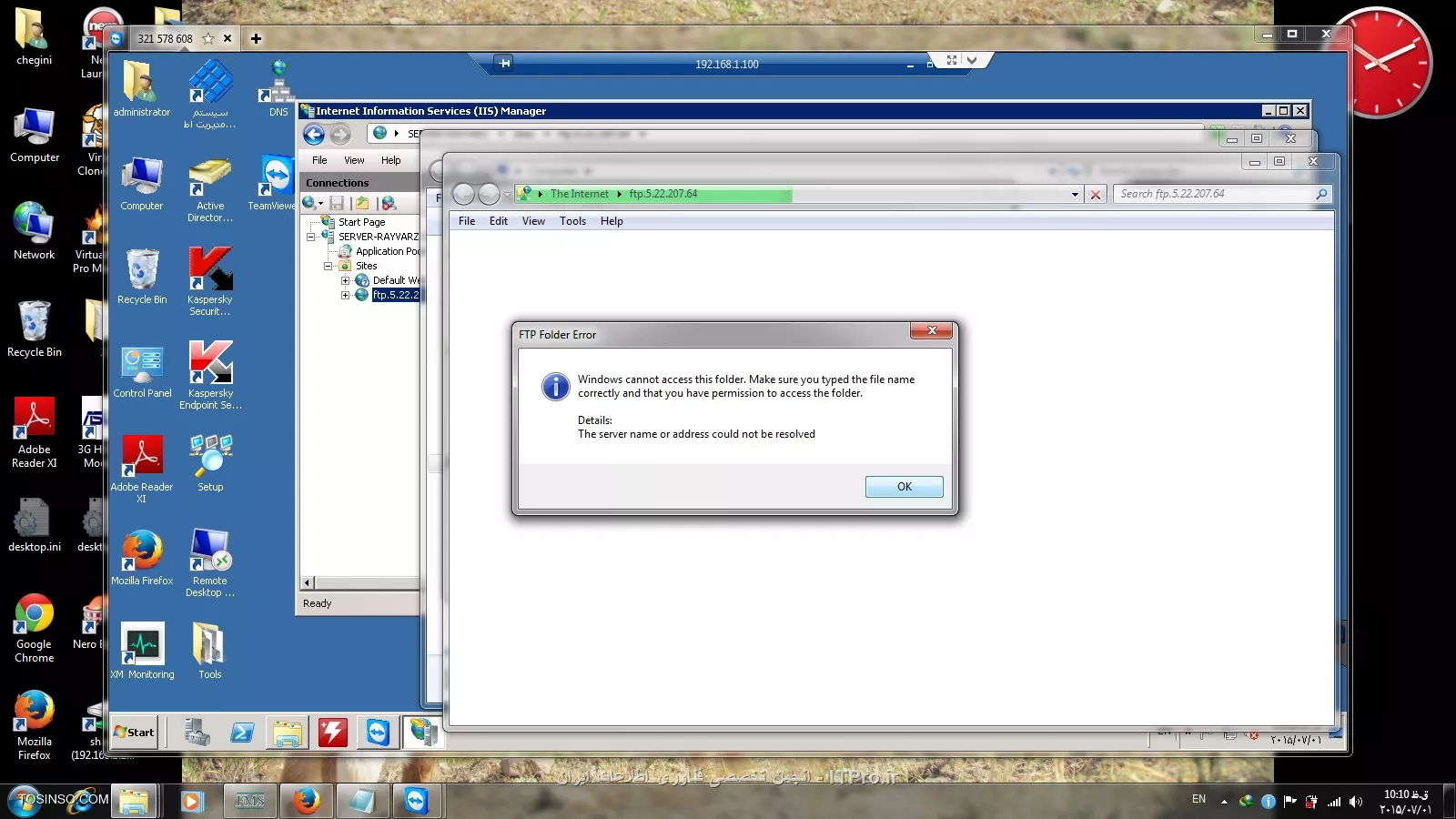This screenshot has width=1456, height=819.
Task: Open the DNS desktop shortcut
Action: (x=278, y=89)
